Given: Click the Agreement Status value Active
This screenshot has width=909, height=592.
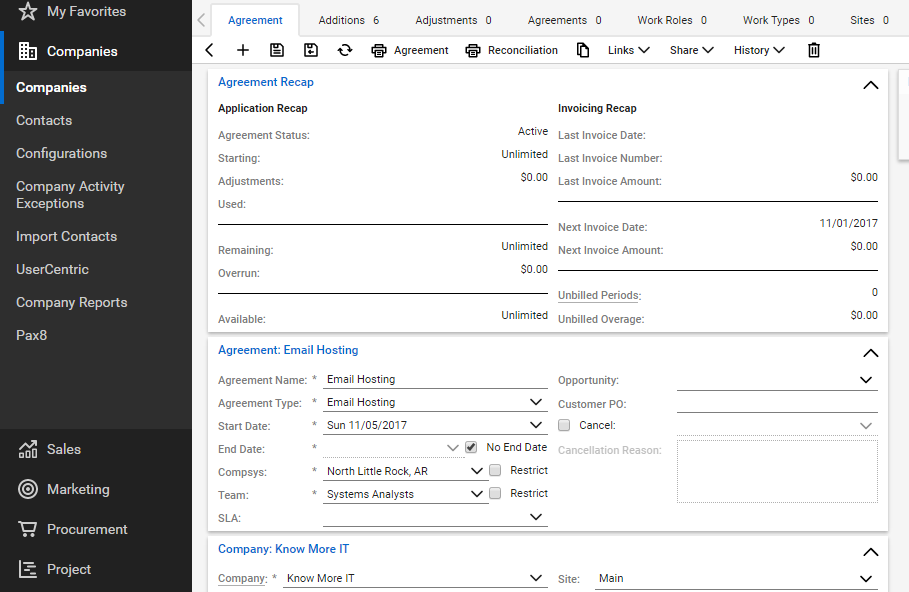Looking at the screenshot, I should point(533,132).
